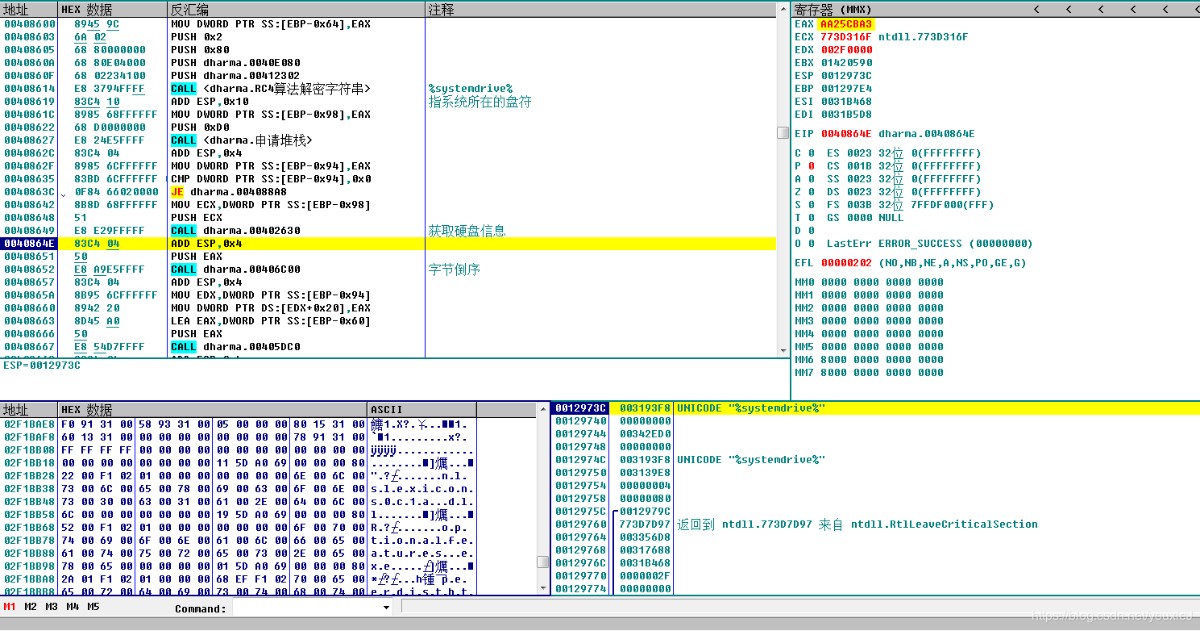
Task: Select EDI register value 0031B5D8
Action: click(x=846, y=115)
